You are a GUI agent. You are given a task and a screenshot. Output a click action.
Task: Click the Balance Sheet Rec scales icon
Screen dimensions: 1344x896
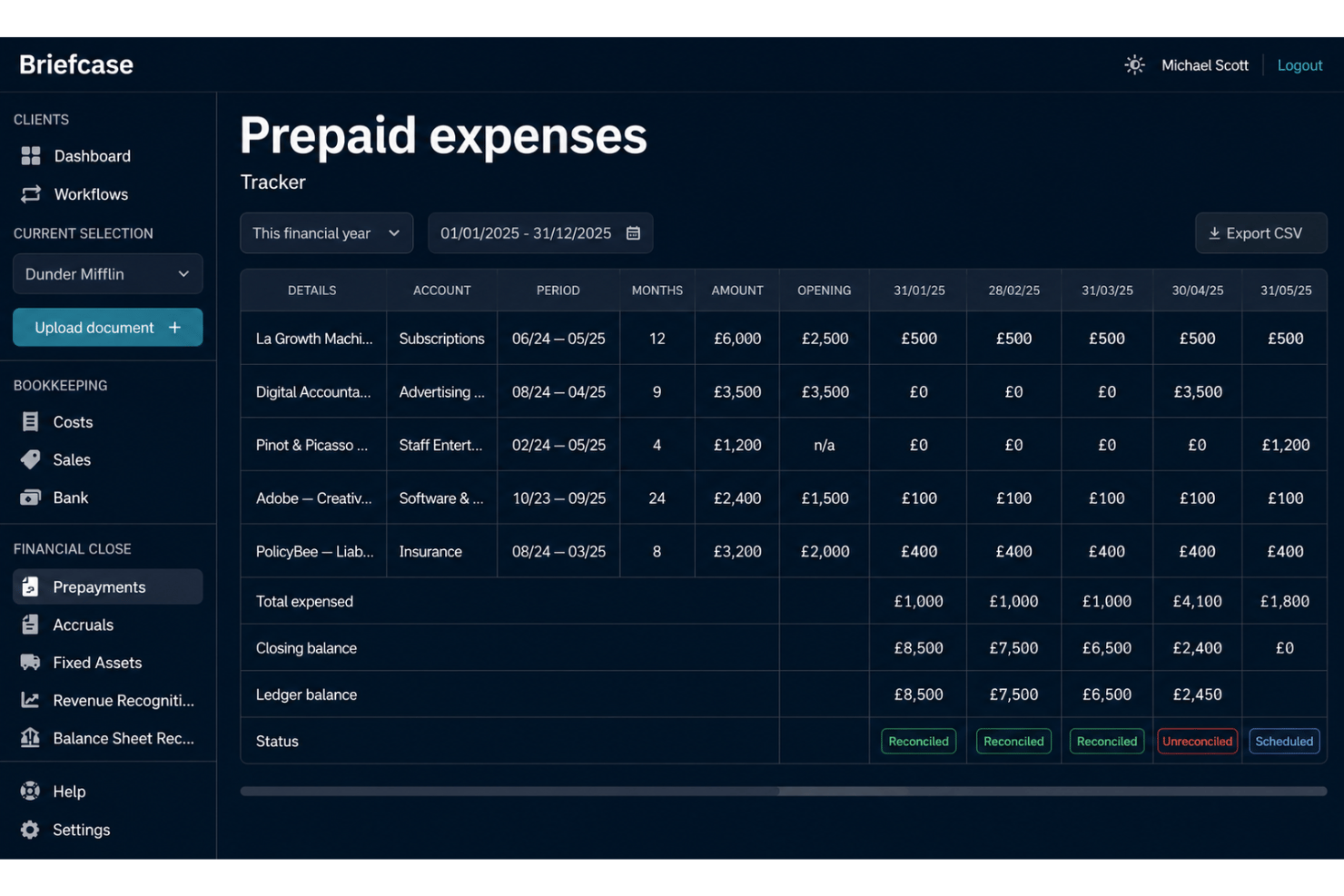coord(30,738)
